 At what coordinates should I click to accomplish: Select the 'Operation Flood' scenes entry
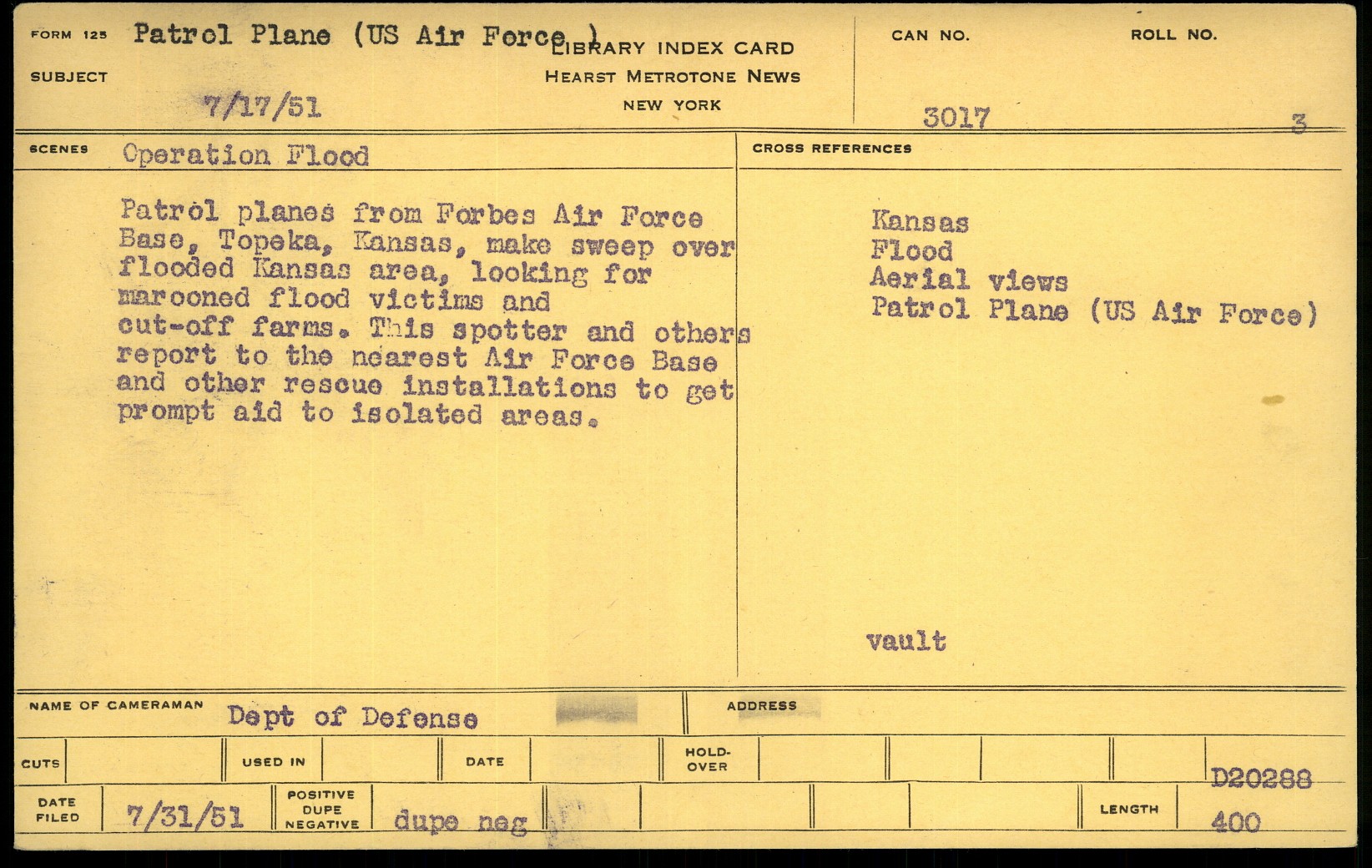click(x=245, y=155)
